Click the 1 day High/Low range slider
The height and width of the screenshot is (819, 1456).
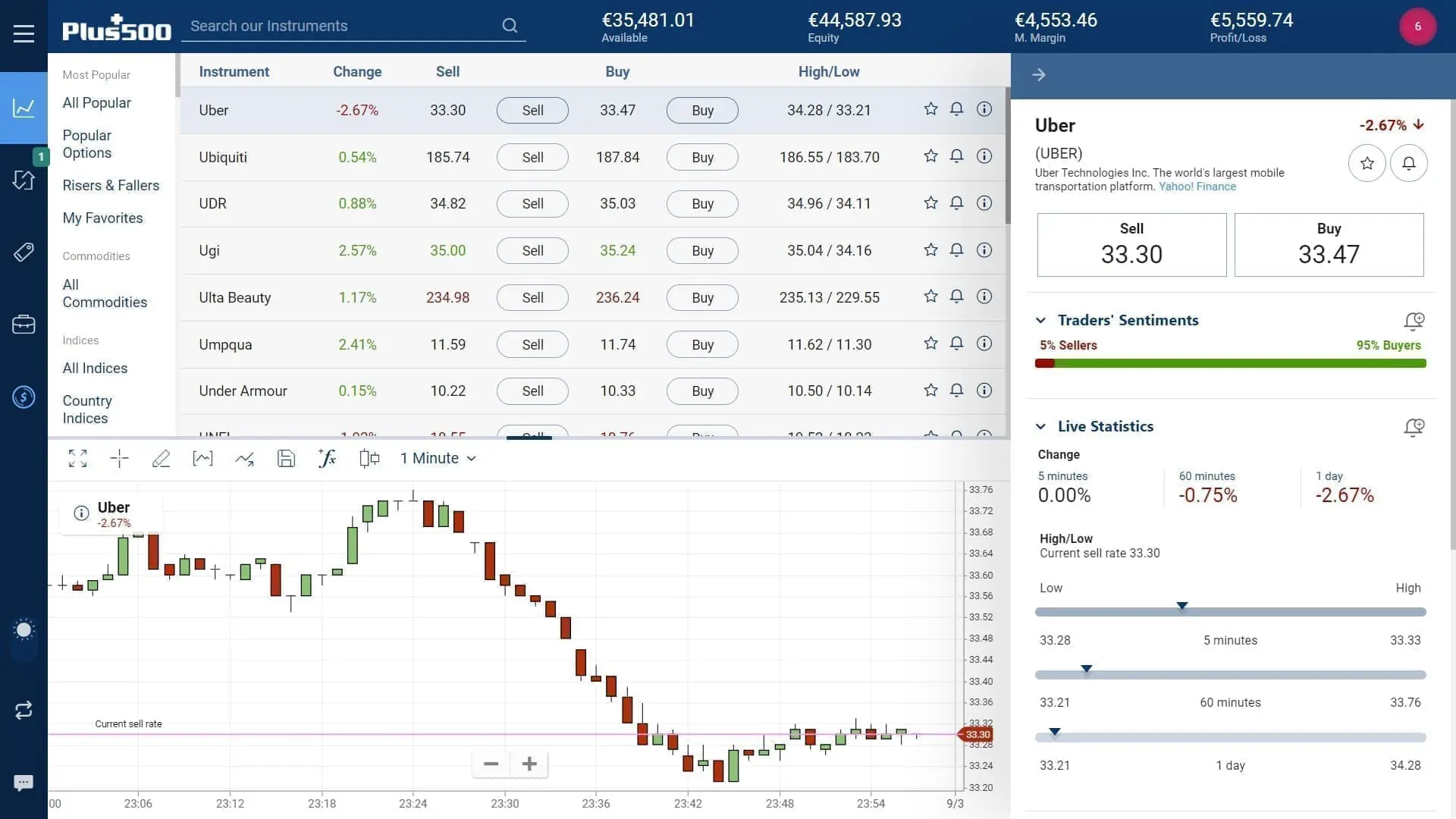point(1230,737)
